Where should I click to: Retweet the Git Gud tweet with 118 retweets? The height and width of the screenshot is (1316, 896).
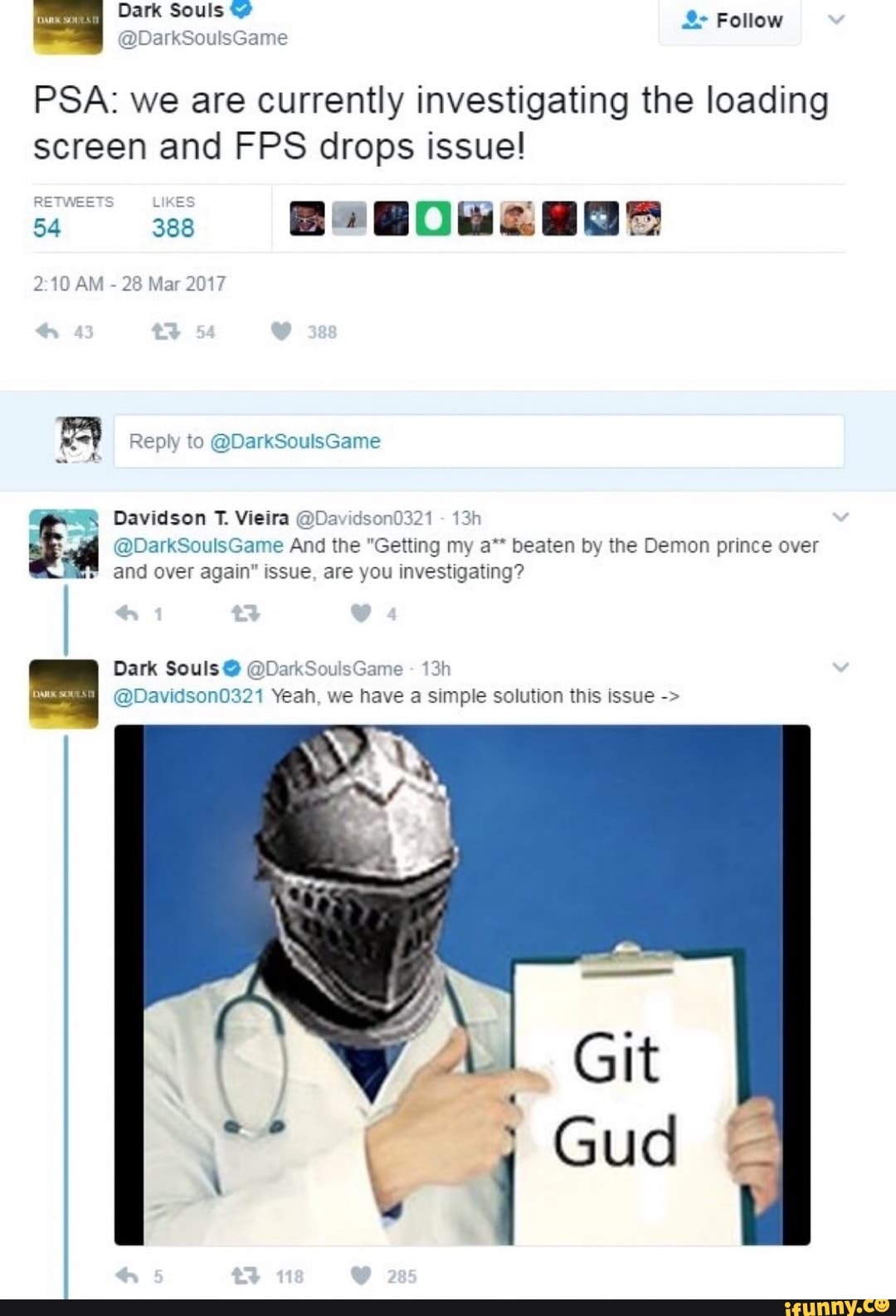[245, 1276]
